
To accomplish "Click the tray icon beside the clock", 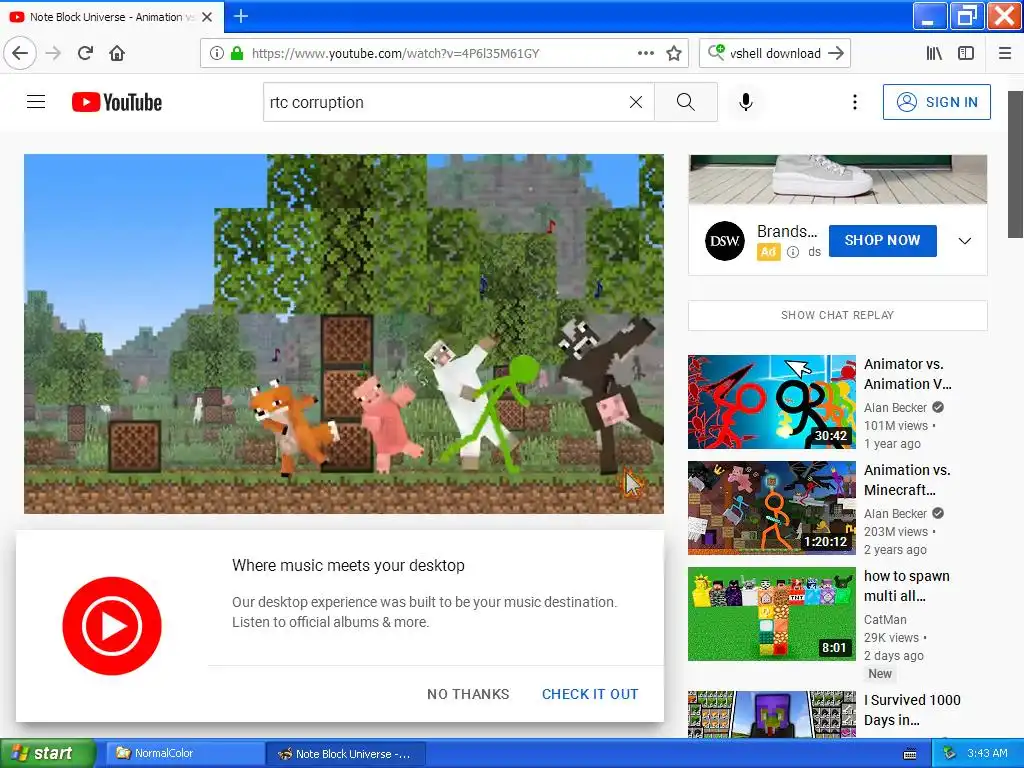I will pos(949,754).
